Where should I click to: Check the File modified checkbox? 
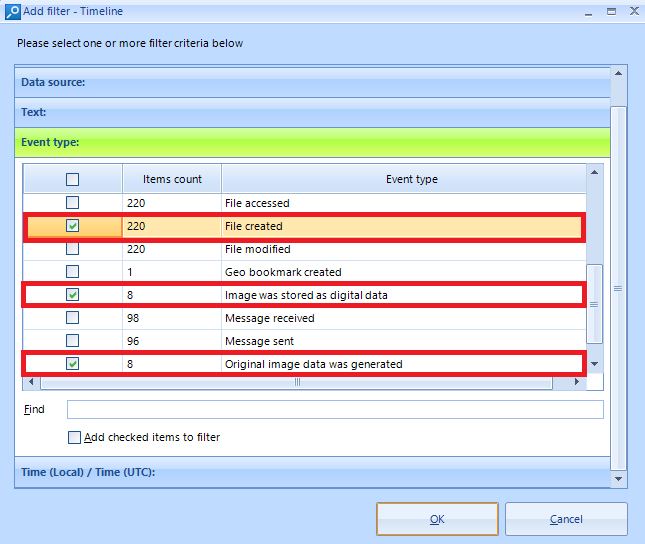coord(72,249)
